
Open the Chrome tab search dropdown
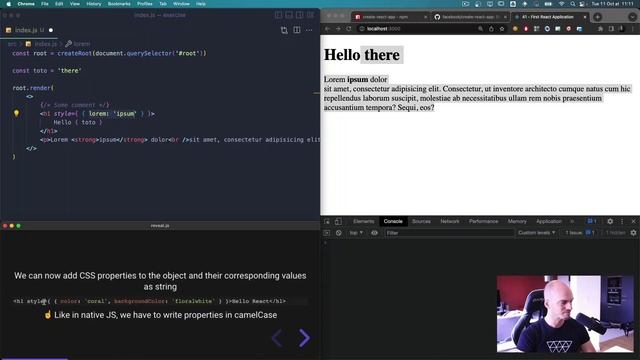632,17
